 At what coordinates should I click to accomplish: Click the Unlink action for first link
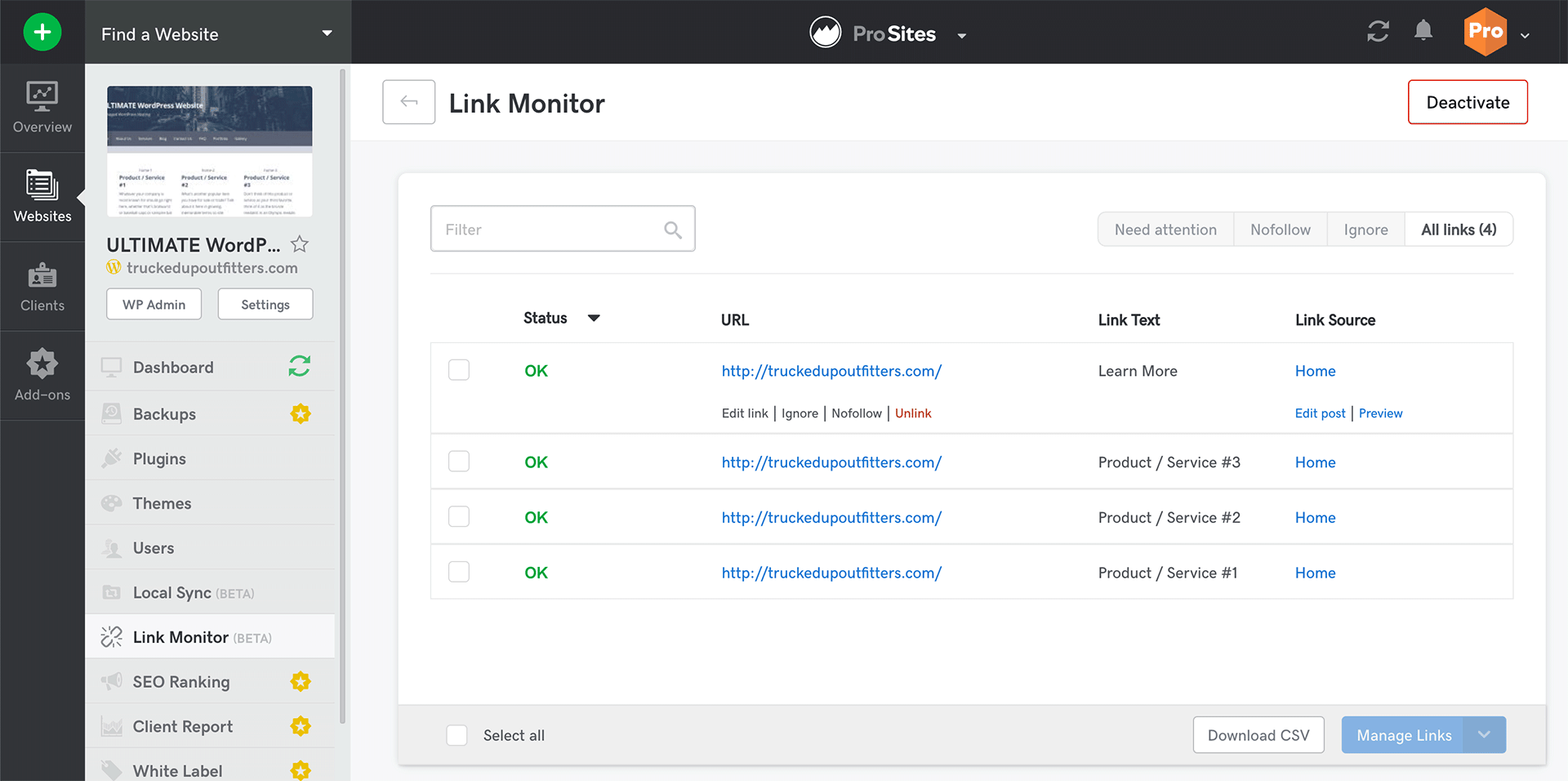click(913, 413)
